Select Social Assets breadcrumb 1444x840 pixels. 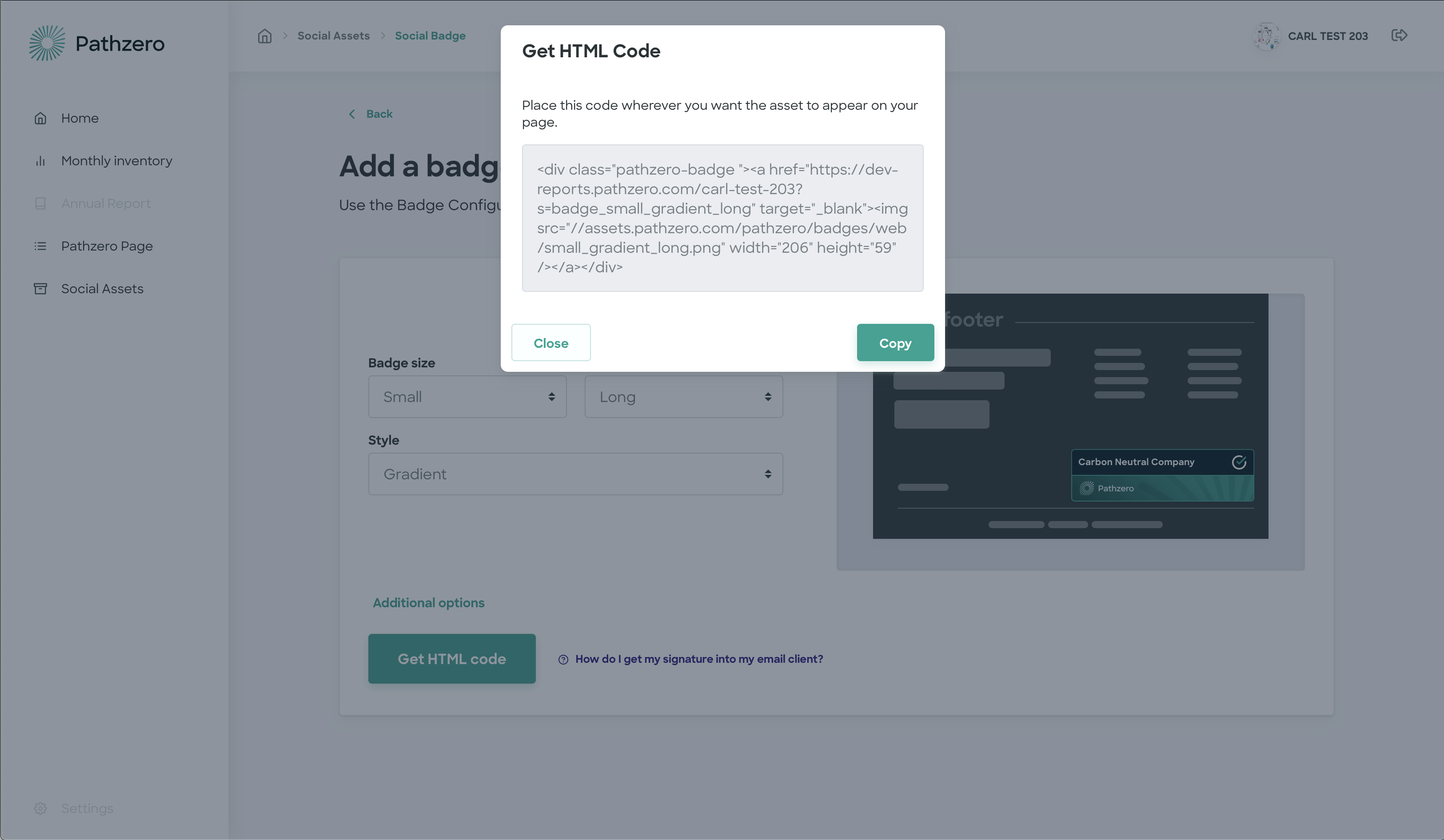(334, 36)
